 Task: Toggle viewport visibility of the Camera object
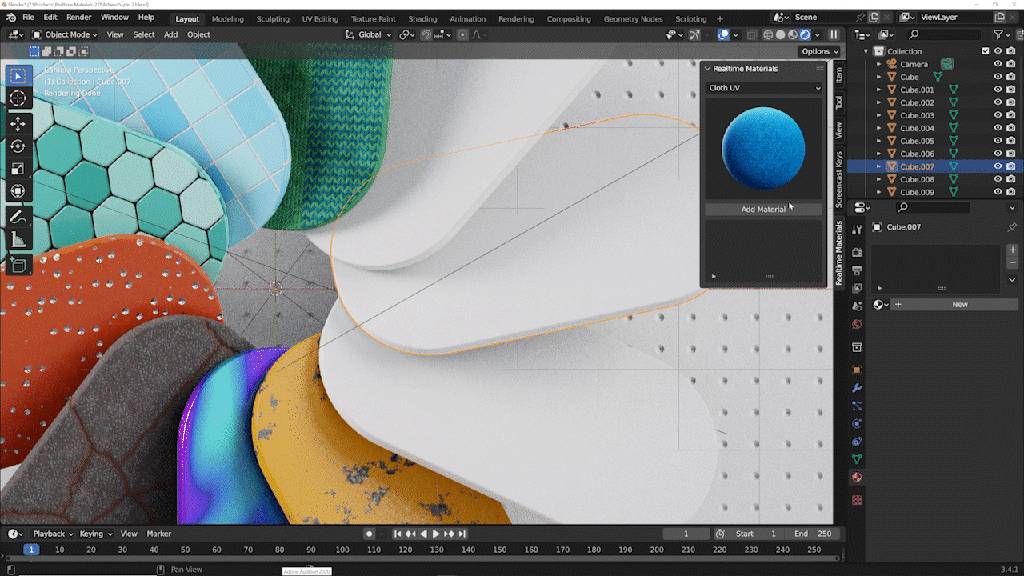point(997,64)
